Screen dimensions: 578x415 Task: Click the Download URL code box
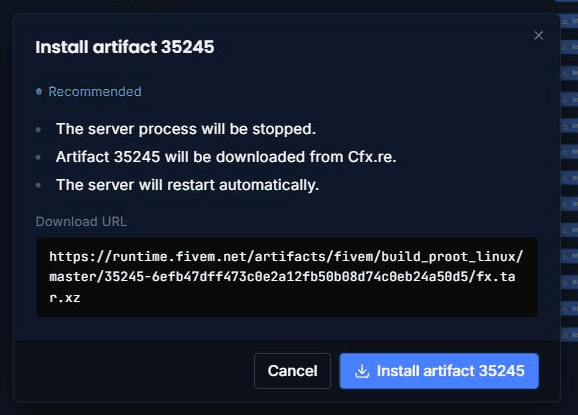[x=287, y=277]
